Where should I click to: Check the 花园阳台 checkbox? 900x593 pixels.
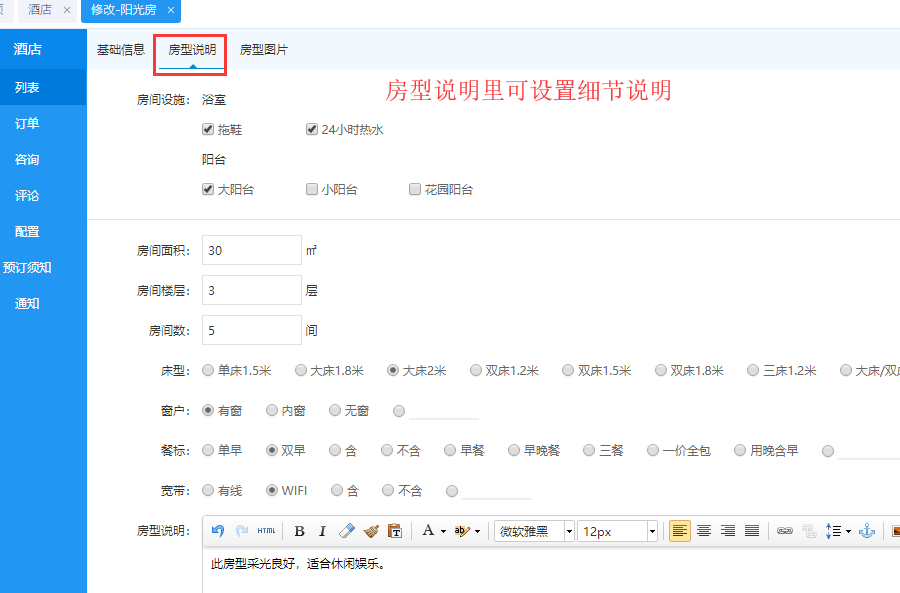tap(415, 190)
